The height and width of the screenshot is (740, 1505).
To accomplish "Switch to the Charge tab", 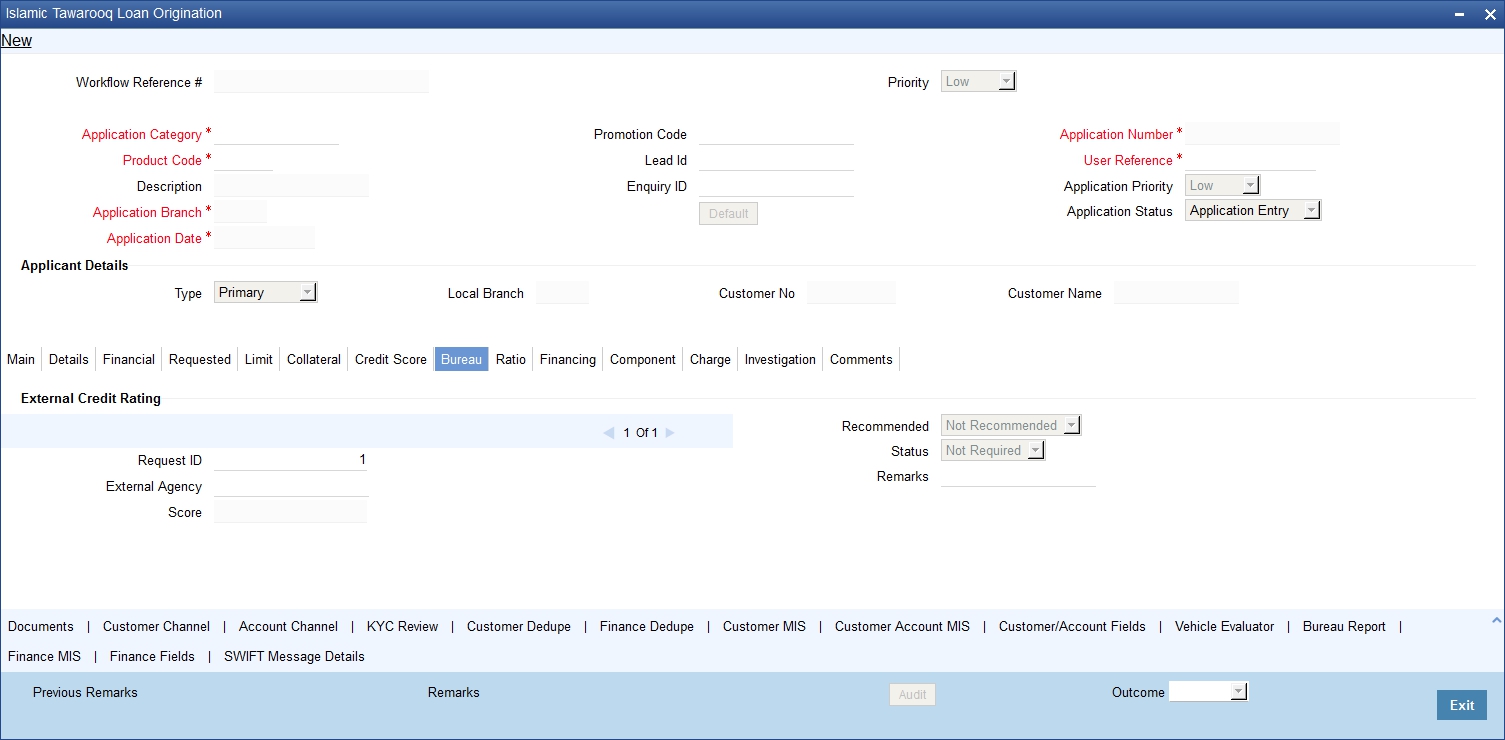I will [x=710, y=359].
